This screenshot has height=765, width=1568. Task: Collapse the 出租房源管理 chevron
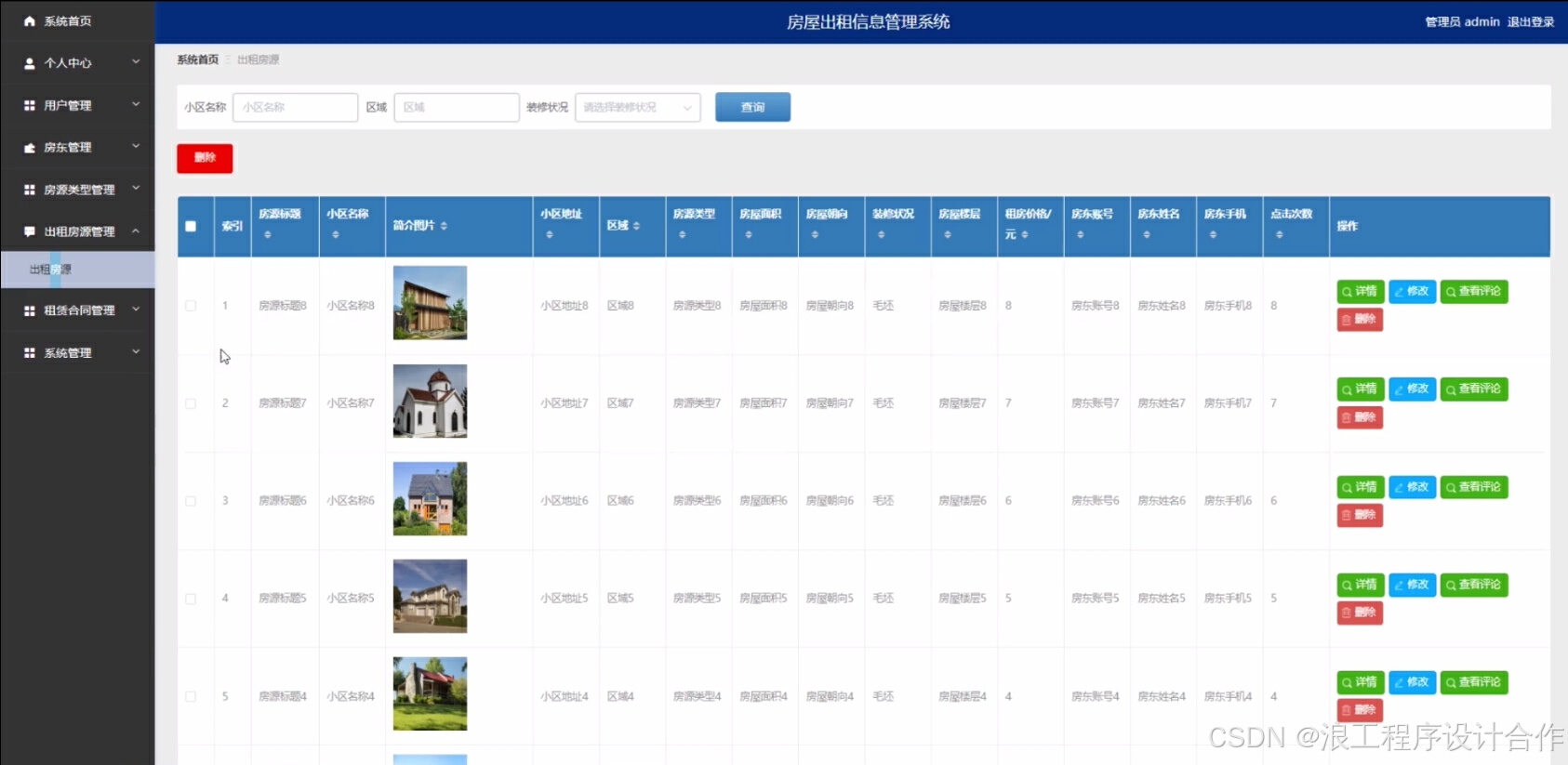point(136,231)
